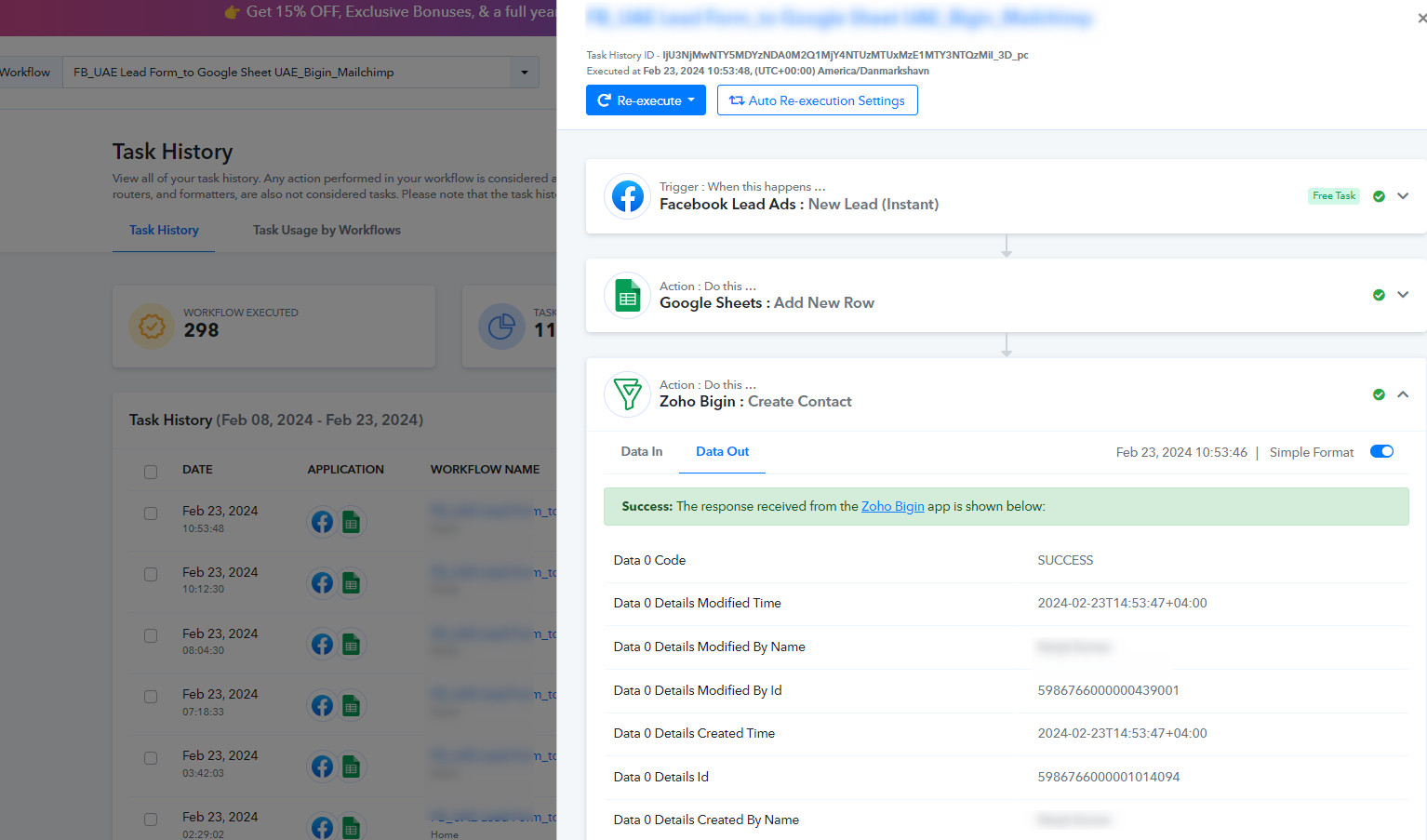1427x840 pixels.
Task: Click the Google Sheets icon in 07:18:33 row
Action: (x=351, y=705)
